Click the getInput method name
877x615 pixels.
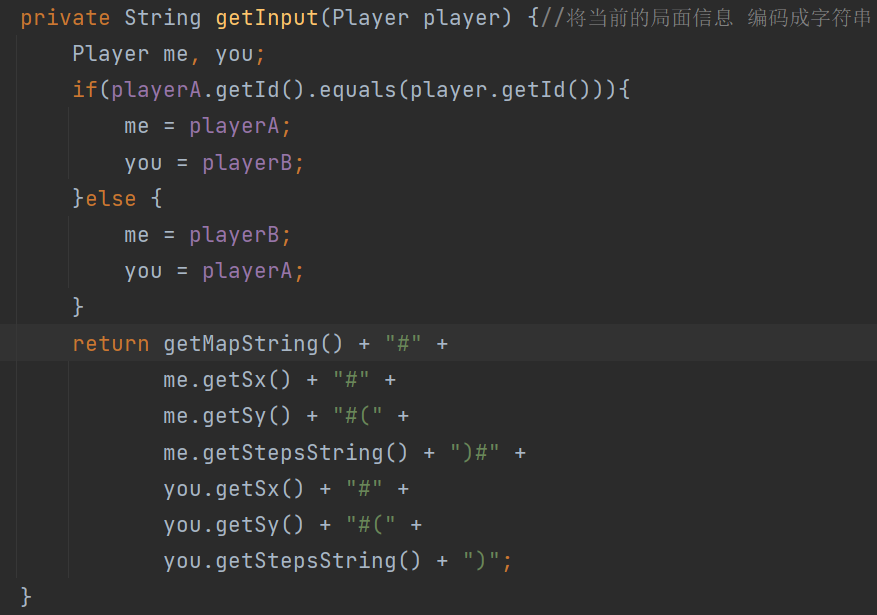point(267,18)
